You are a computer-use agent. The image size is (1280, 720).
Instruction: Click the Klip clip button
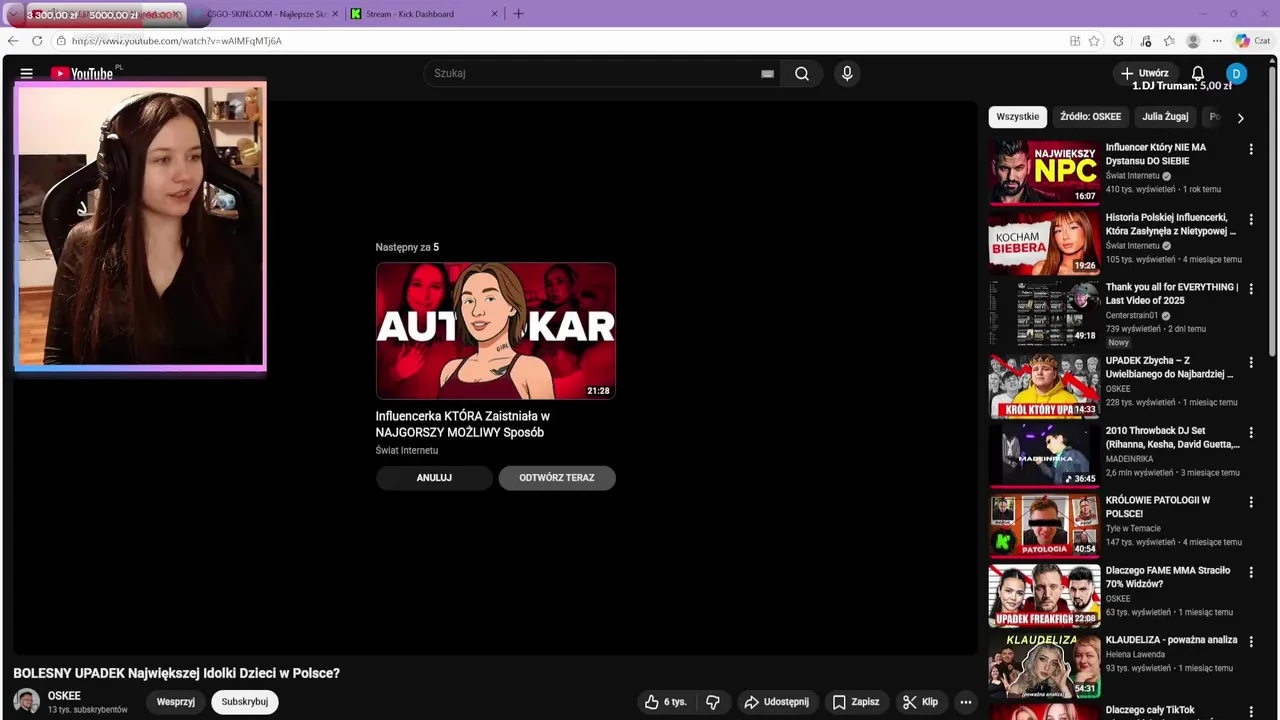[x=920, y=702]
